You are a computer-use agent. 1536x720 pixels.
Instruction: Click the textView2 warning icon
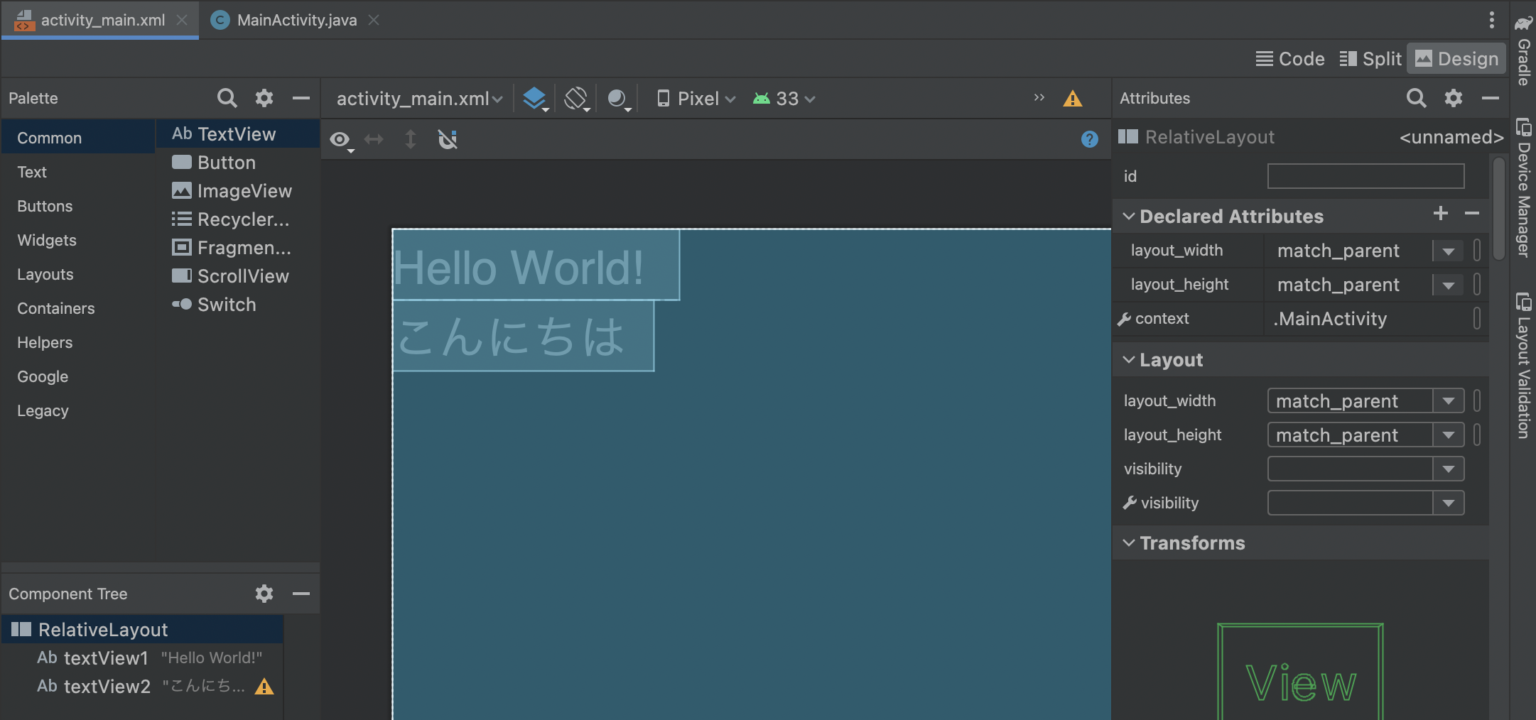[x=264, y=687]
